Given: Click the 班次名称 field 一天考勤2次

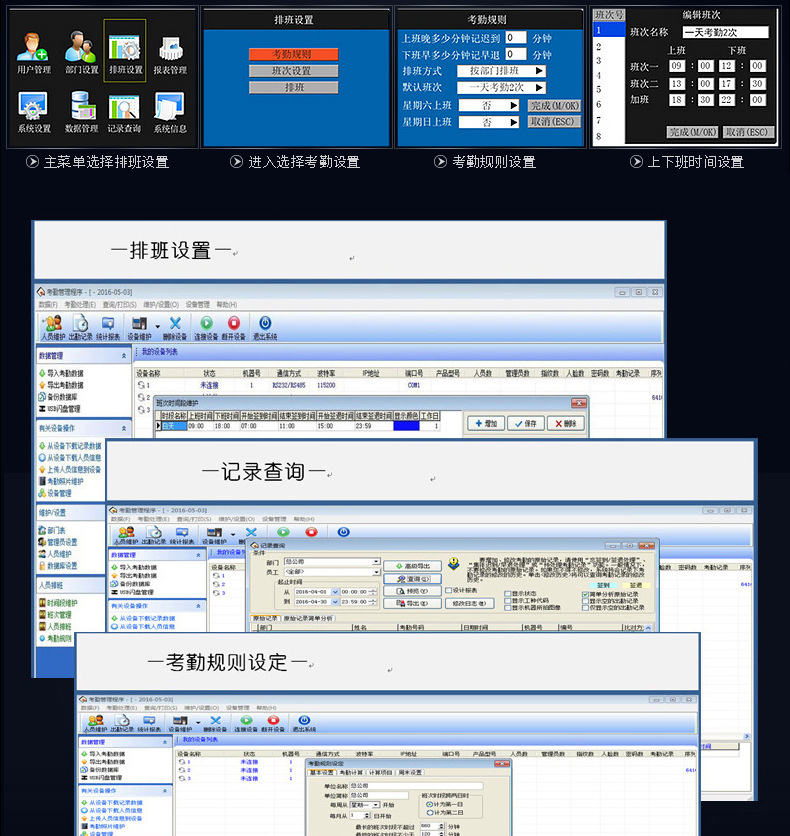Looking at the screenshot, I should pos(725,33).
